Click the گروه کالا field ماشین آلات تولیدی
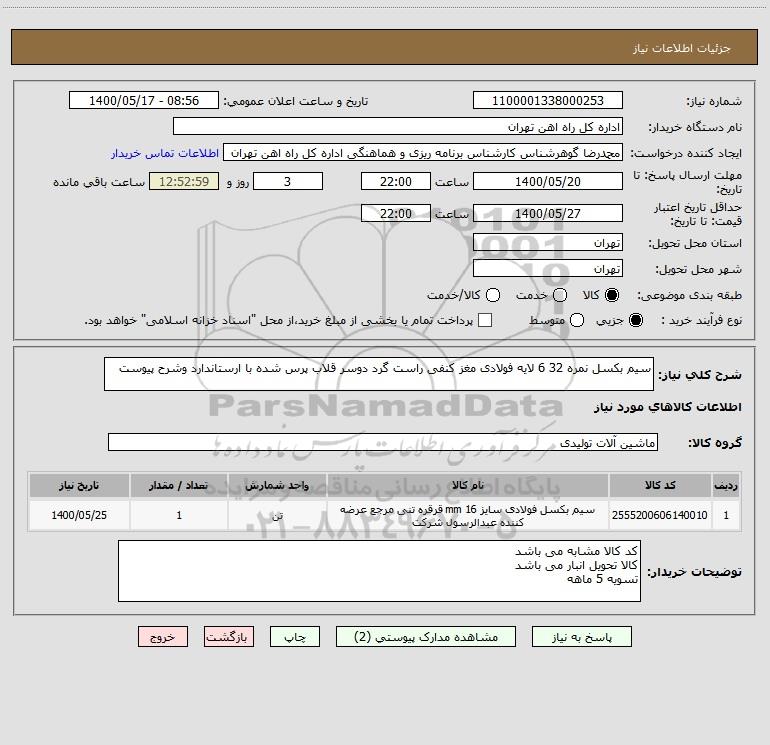770x745 pixels. point(383,442)
